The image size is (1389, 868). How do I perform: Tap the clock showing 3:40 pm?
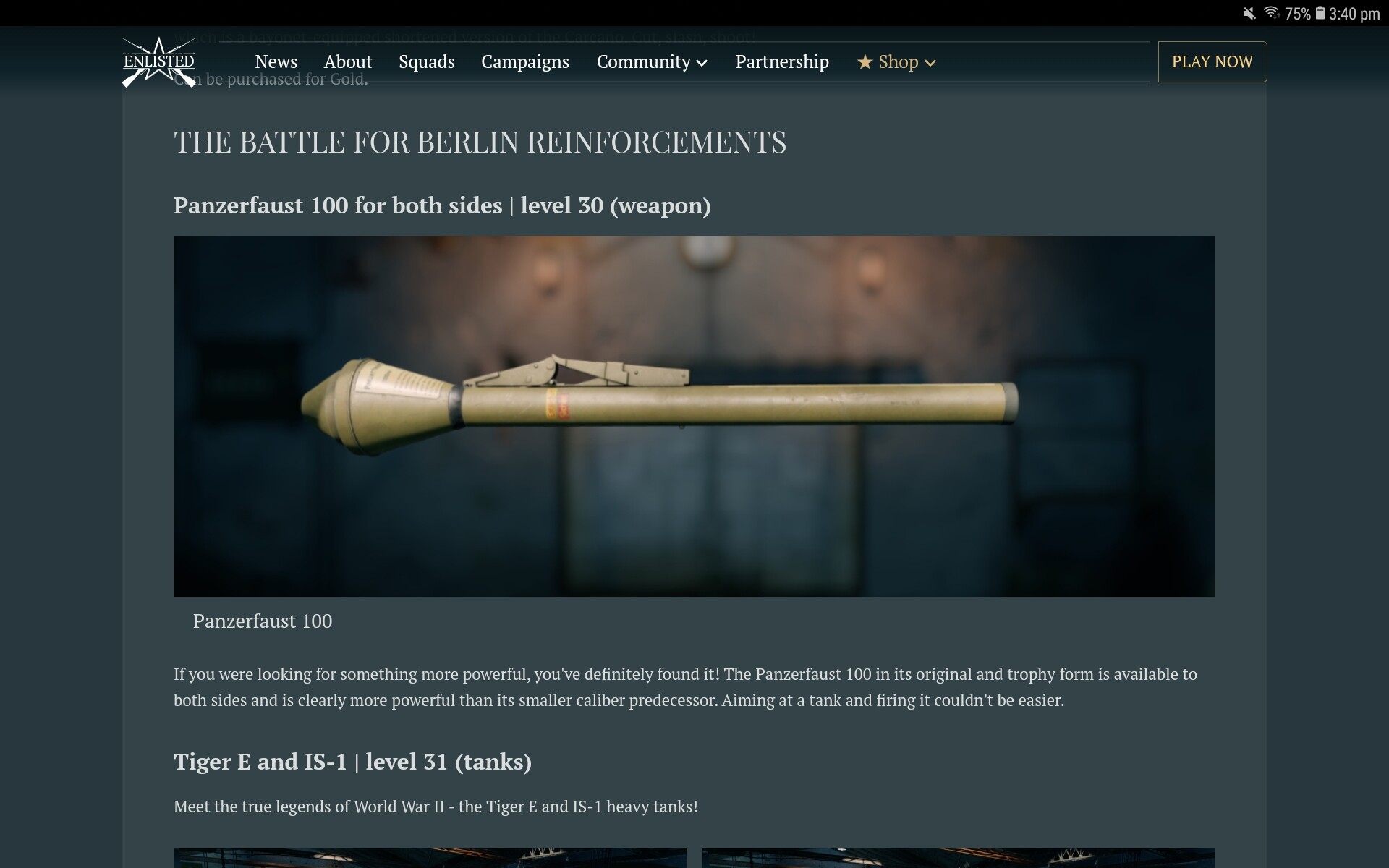[1354, 14]
